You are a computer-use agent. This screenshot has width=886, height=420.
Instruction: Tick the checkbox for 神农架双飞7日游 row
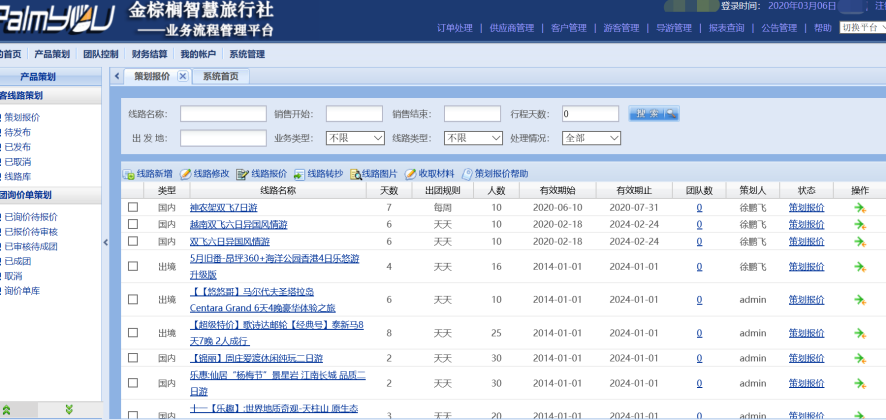click(x=133, y=208)
